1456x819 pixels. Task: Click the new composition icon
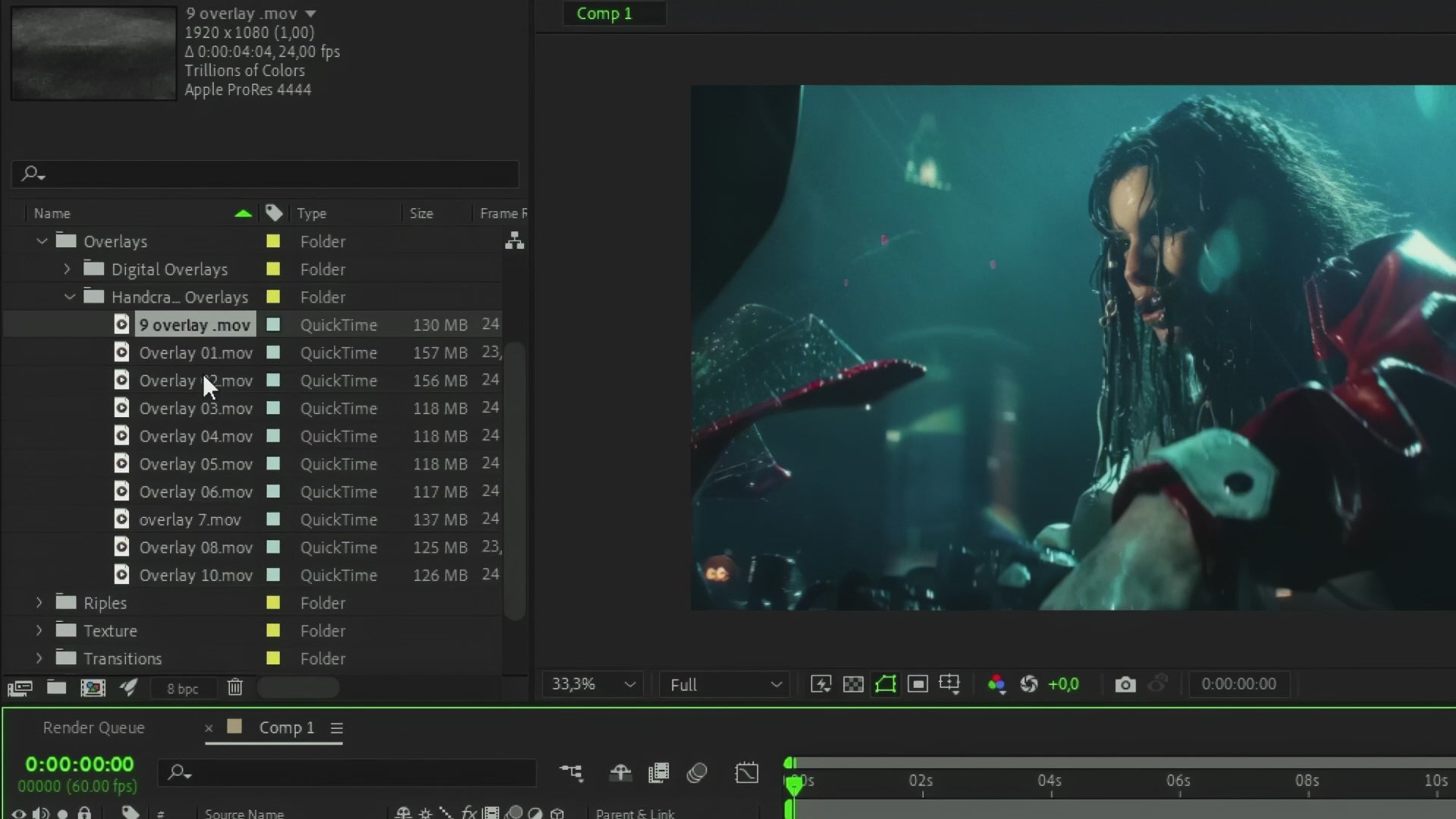93,688
